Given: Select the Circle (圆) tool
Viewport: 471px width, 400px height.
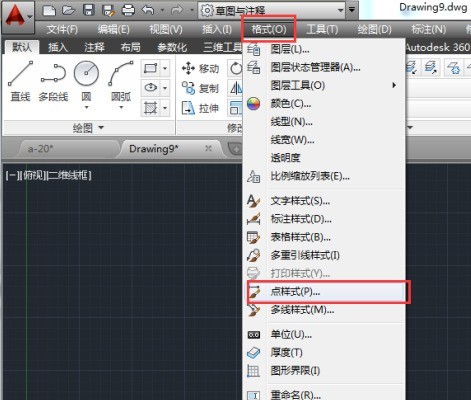Looking at the screenshot, I should click(x=86, y=82).
